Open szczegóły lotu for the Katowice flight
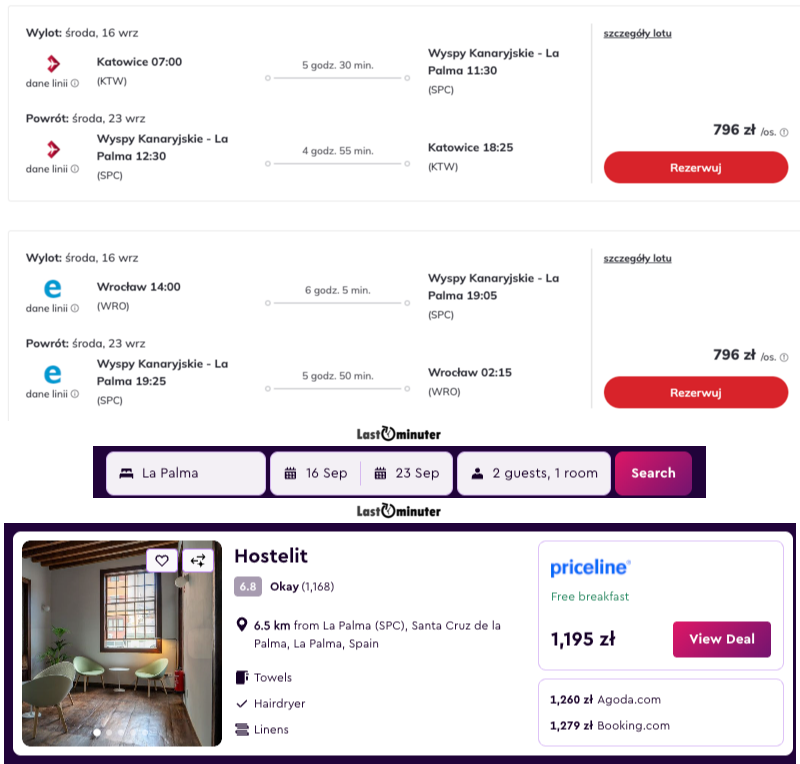Image resolution: width=800 pixels, height=764 pixels. tap(637, 34)
